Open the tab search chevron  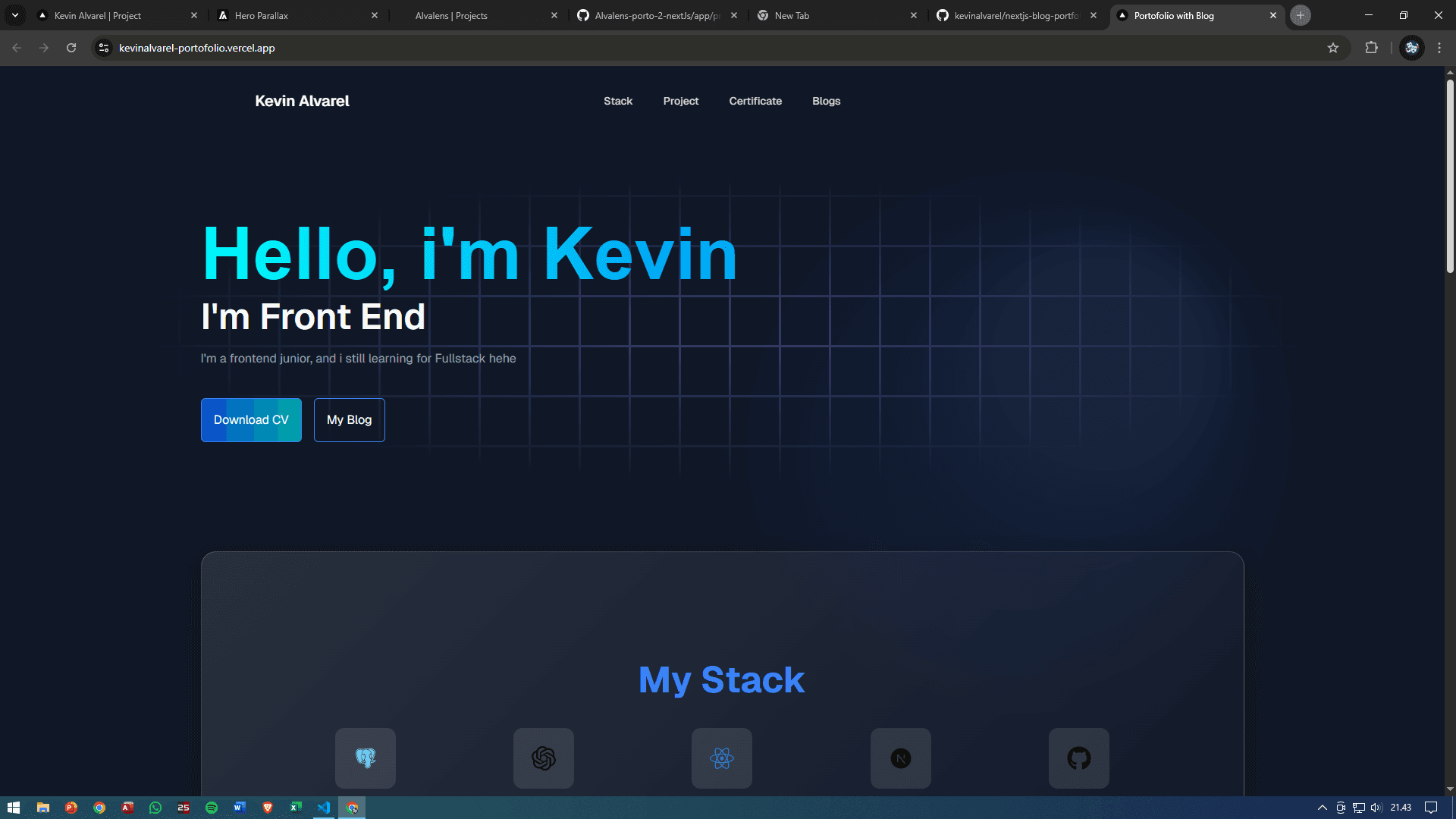click(x=14, y=14)
